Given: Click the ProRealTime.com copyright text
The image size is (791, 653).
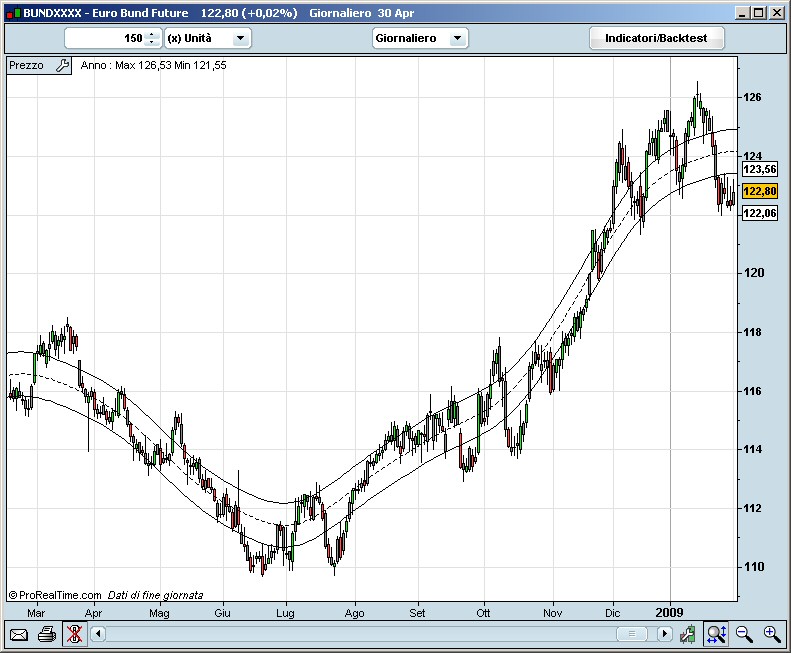Looking at the screenshot, I should point(55,595).
